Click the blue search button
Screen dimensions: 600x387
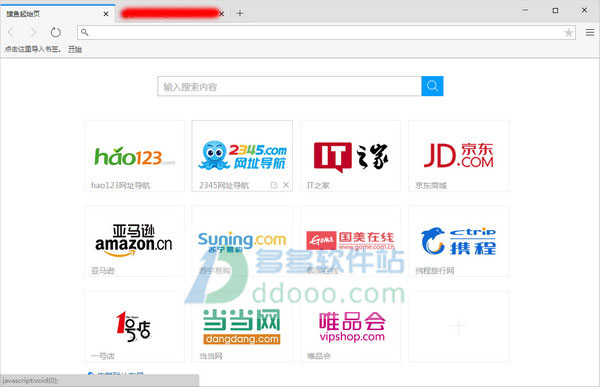point(432,86)
